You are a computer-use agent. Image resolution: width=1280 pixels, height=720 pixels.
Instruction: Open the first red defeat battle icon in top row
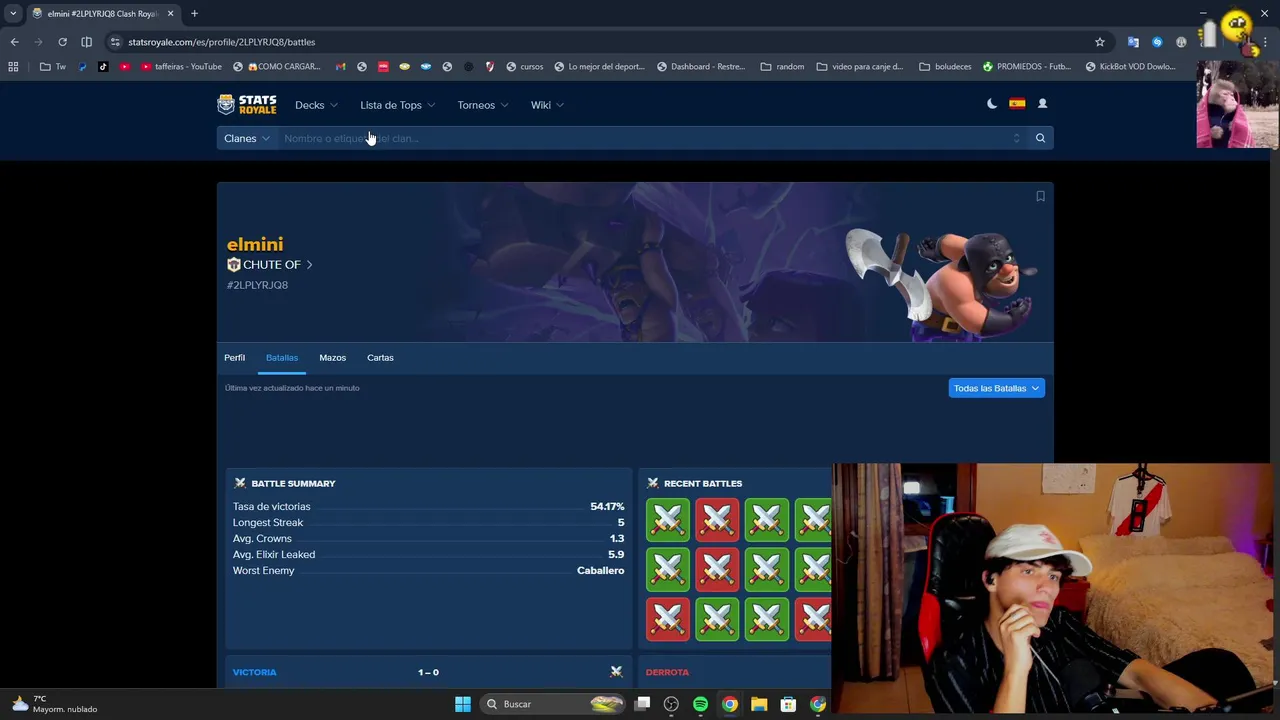717,520
